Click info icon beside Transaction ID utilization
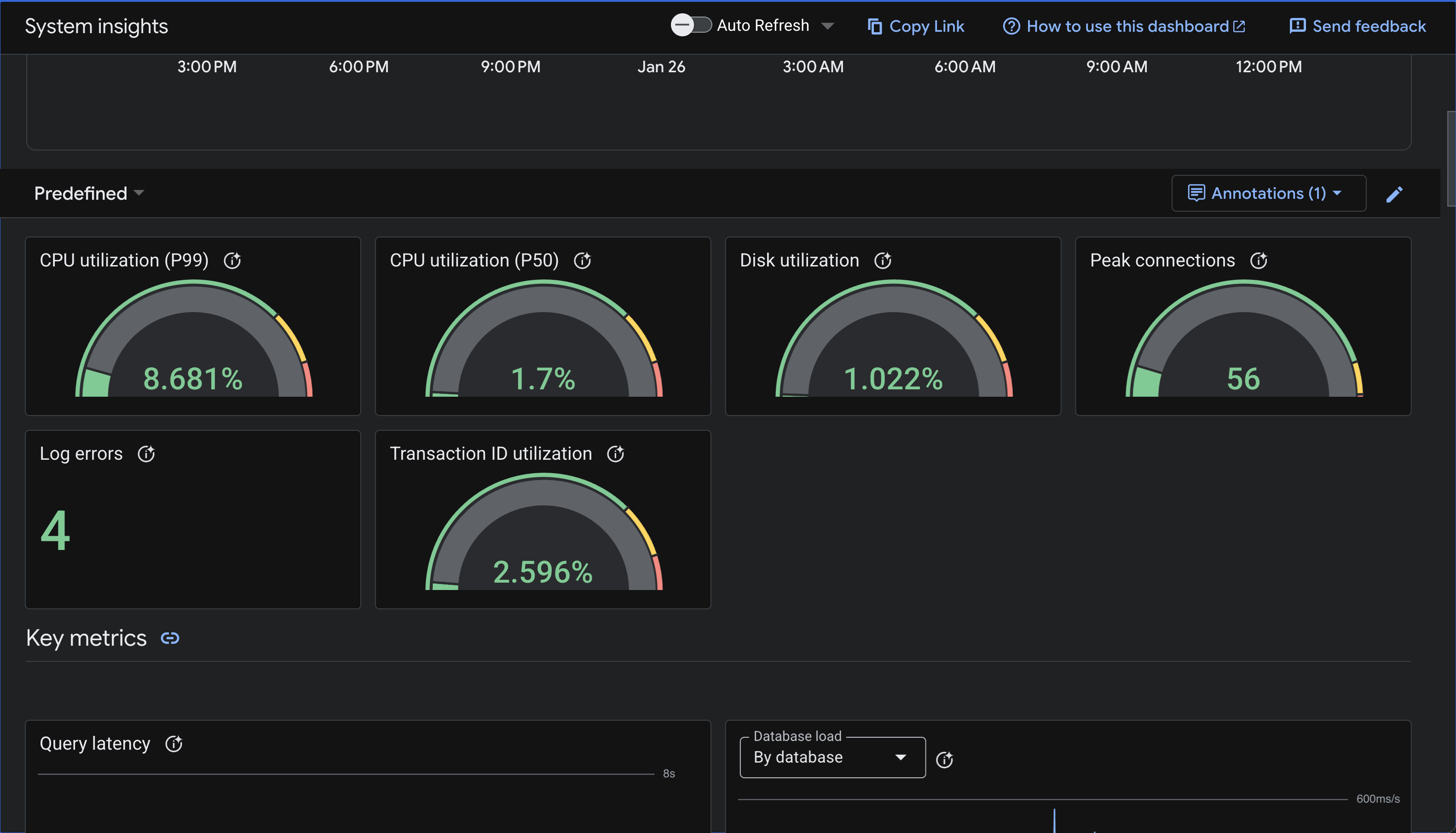Image resolution: width=1456 pixels, height=833 pixels. pyautogui.click(x=615, y=454)
